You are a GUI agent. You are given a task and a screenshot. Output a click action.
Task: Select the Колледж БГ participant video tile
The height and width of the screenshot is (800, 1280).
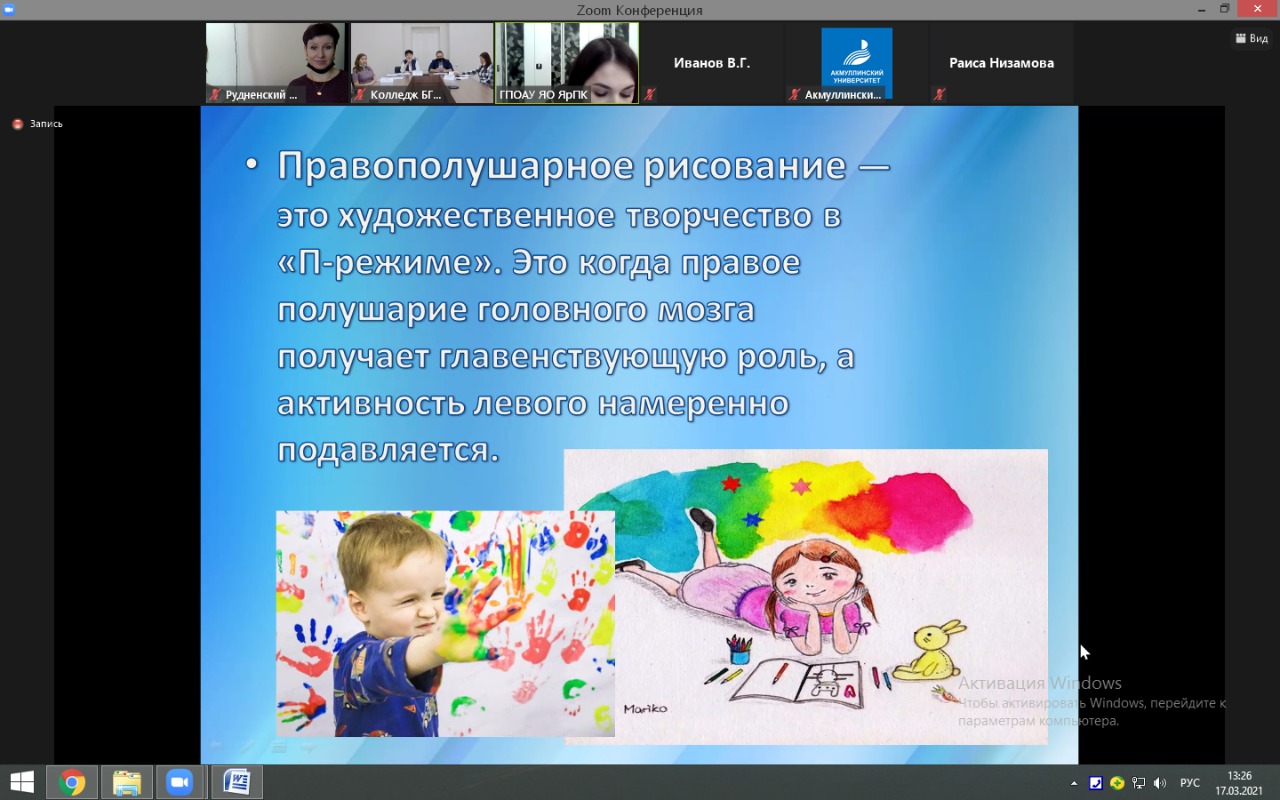421,62
